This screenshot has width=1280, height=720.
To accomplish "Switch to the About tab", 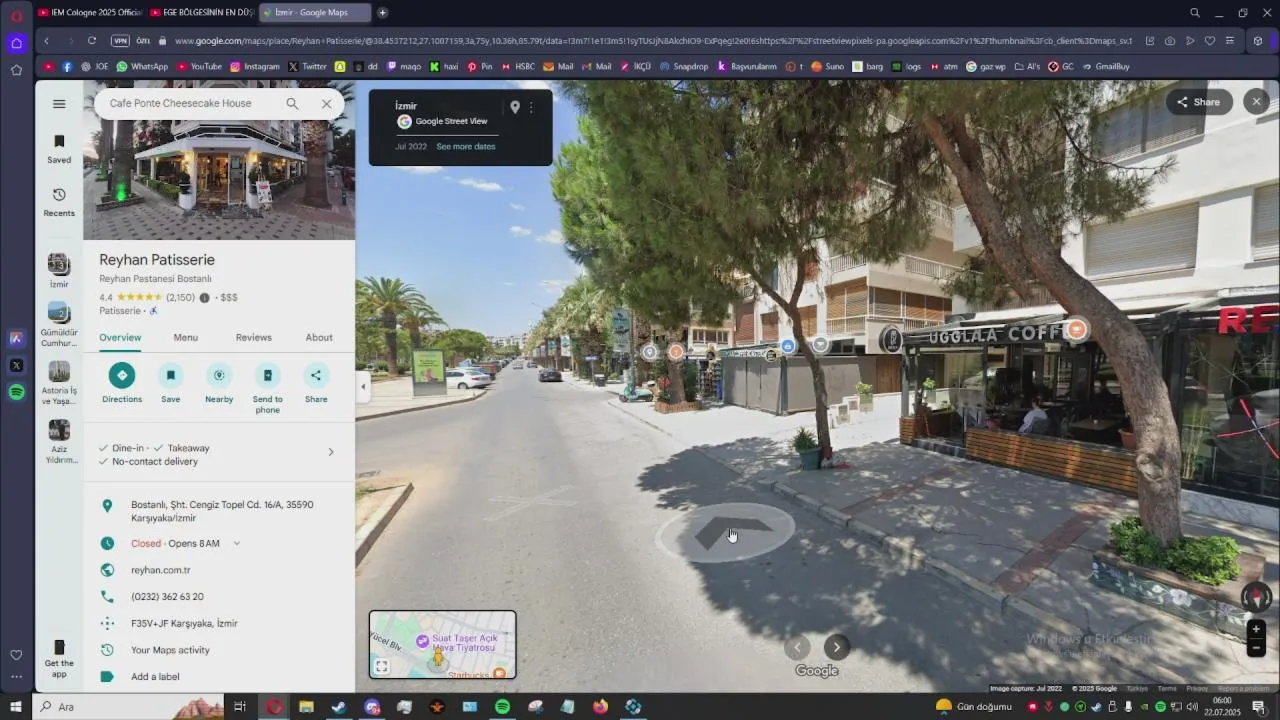I will (319, 338).
